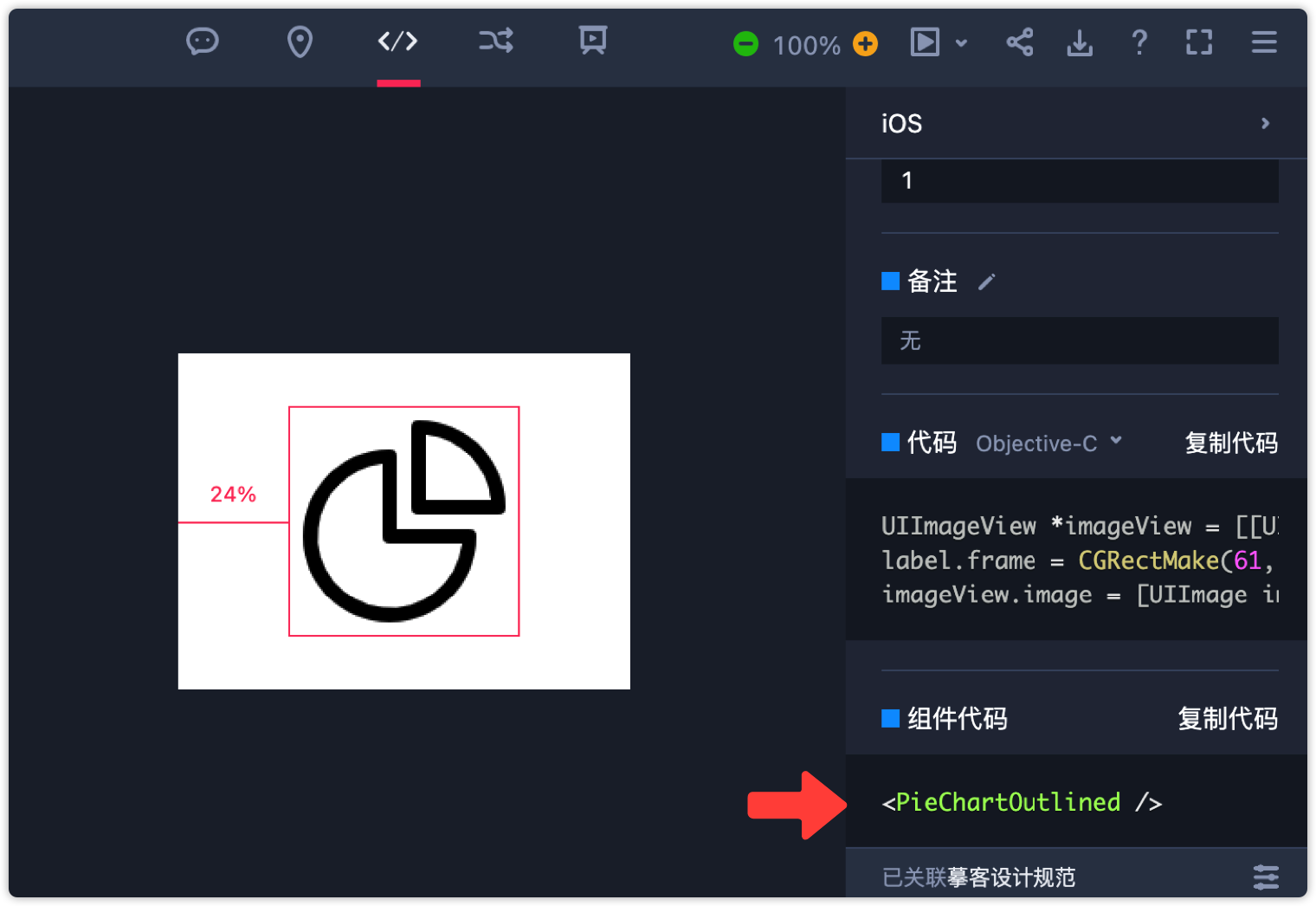The image size is (1316, 906).
Task: Open the design spec settings sliders icon
Action: [x=1266, y=877]
